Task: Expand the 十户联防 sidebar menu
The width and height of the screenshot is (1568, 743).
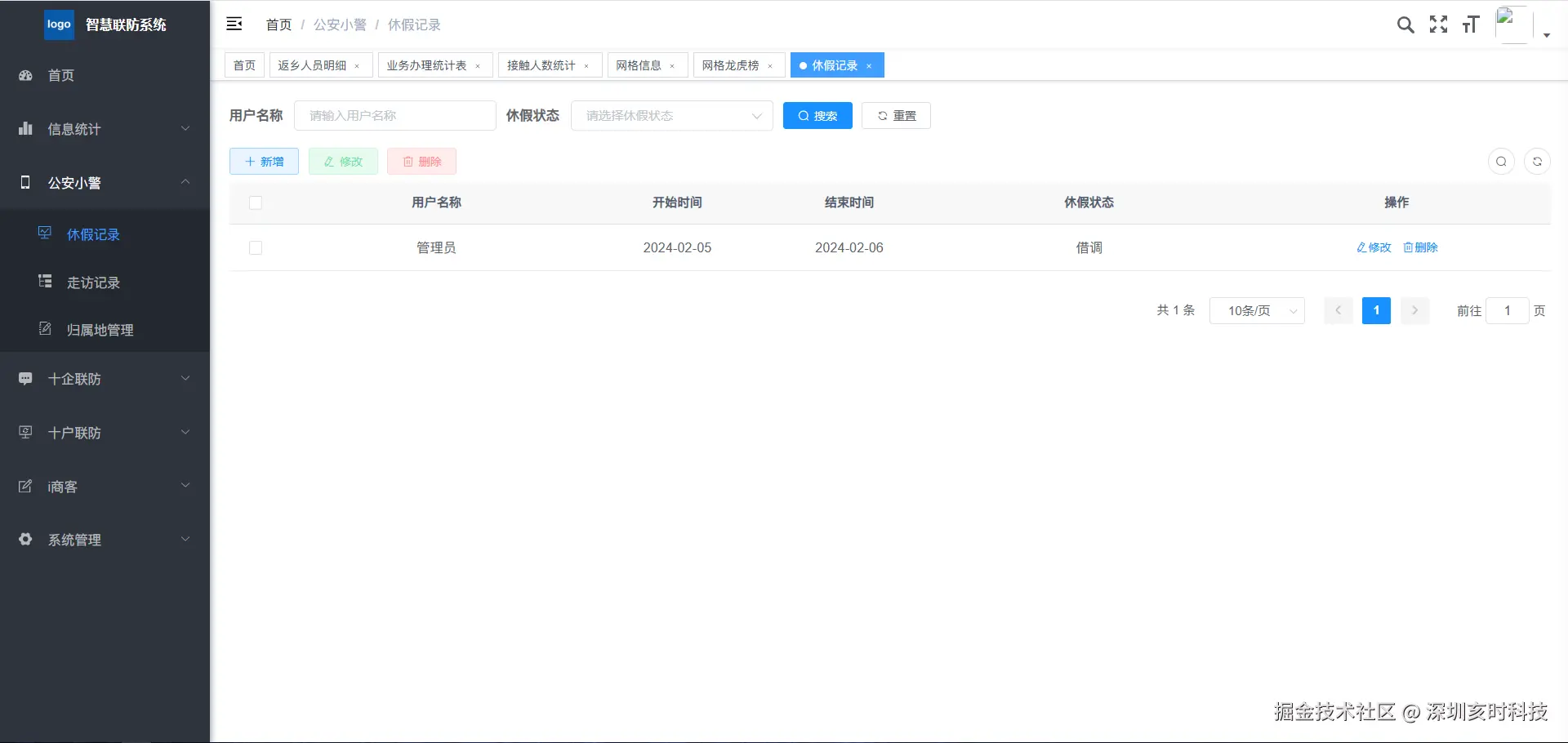Action: 105,433
